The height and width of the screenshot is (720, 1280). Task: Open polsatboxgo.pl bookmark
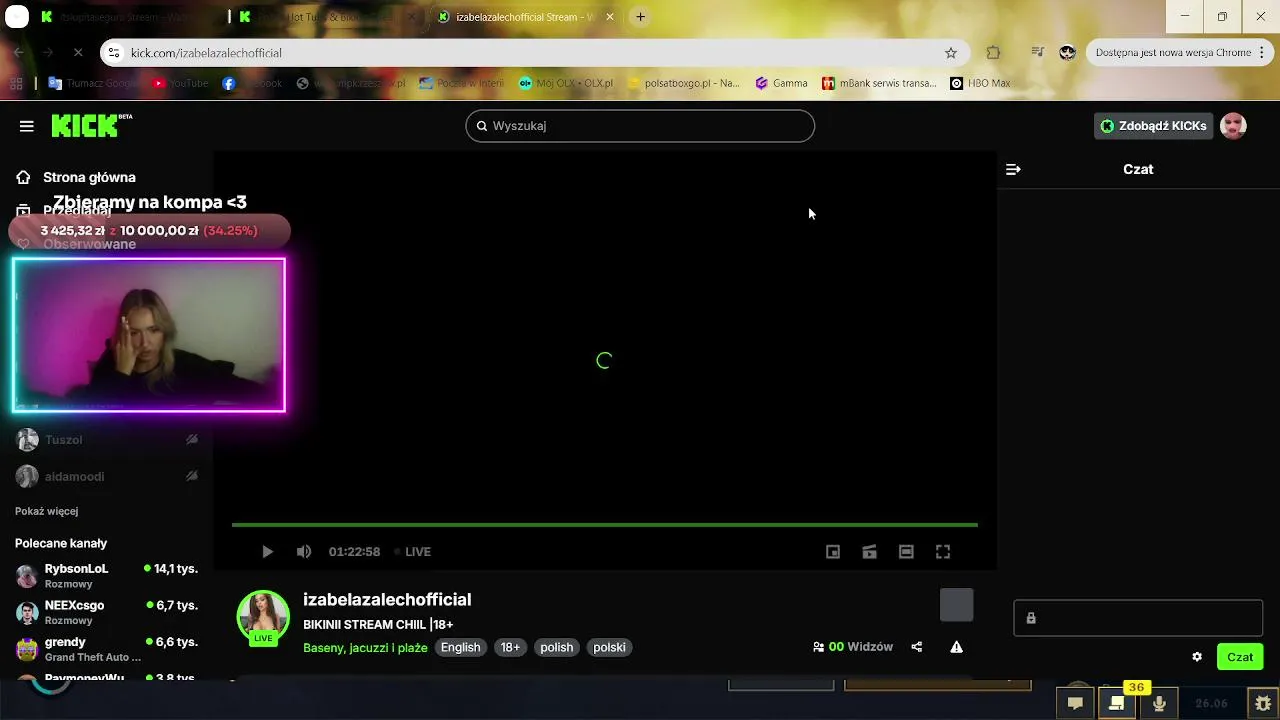(x=683, y=83)
